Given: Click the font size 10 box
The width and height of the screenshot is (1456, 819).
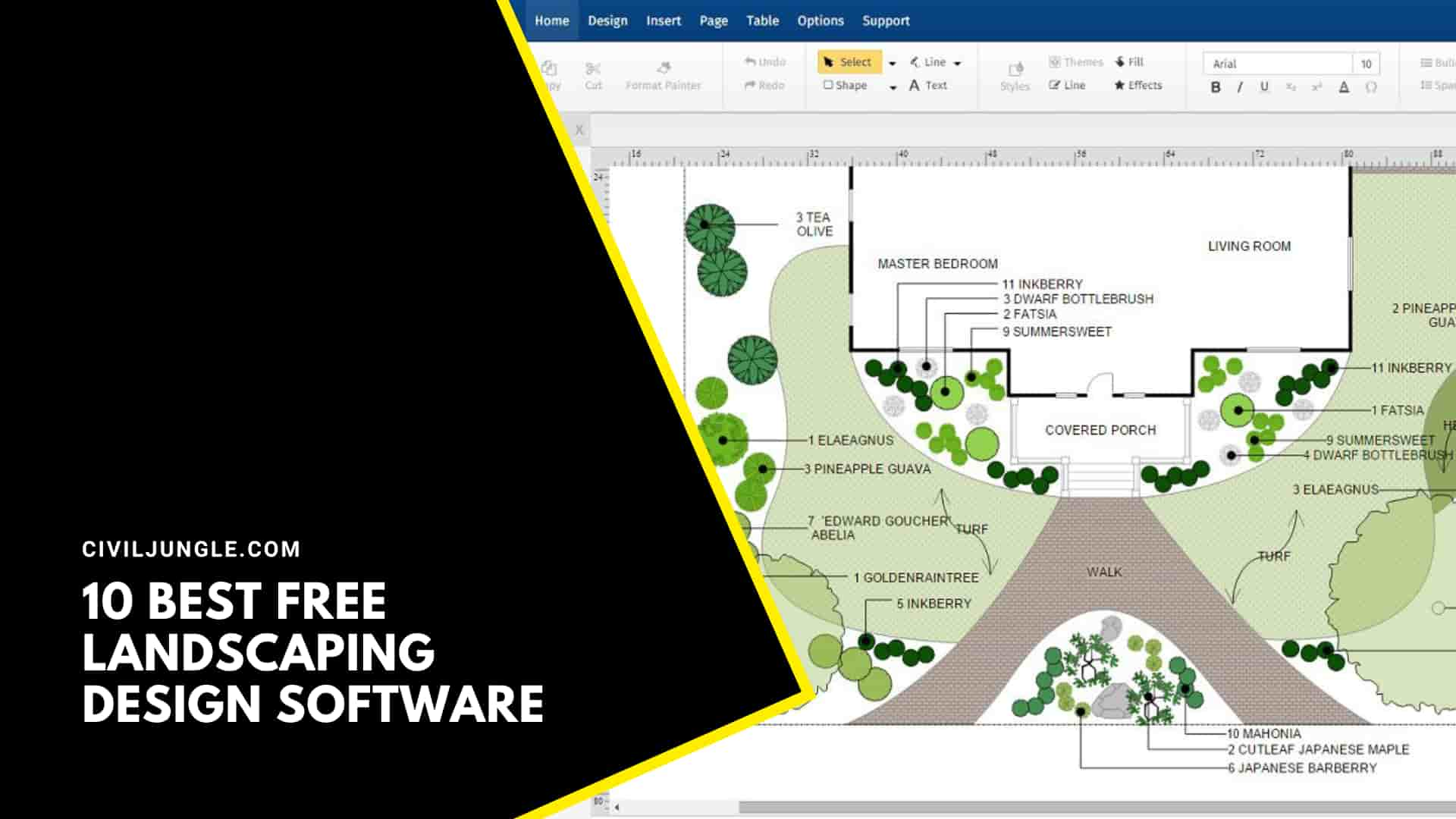Looking at the screenshot, I should 1366,64.
